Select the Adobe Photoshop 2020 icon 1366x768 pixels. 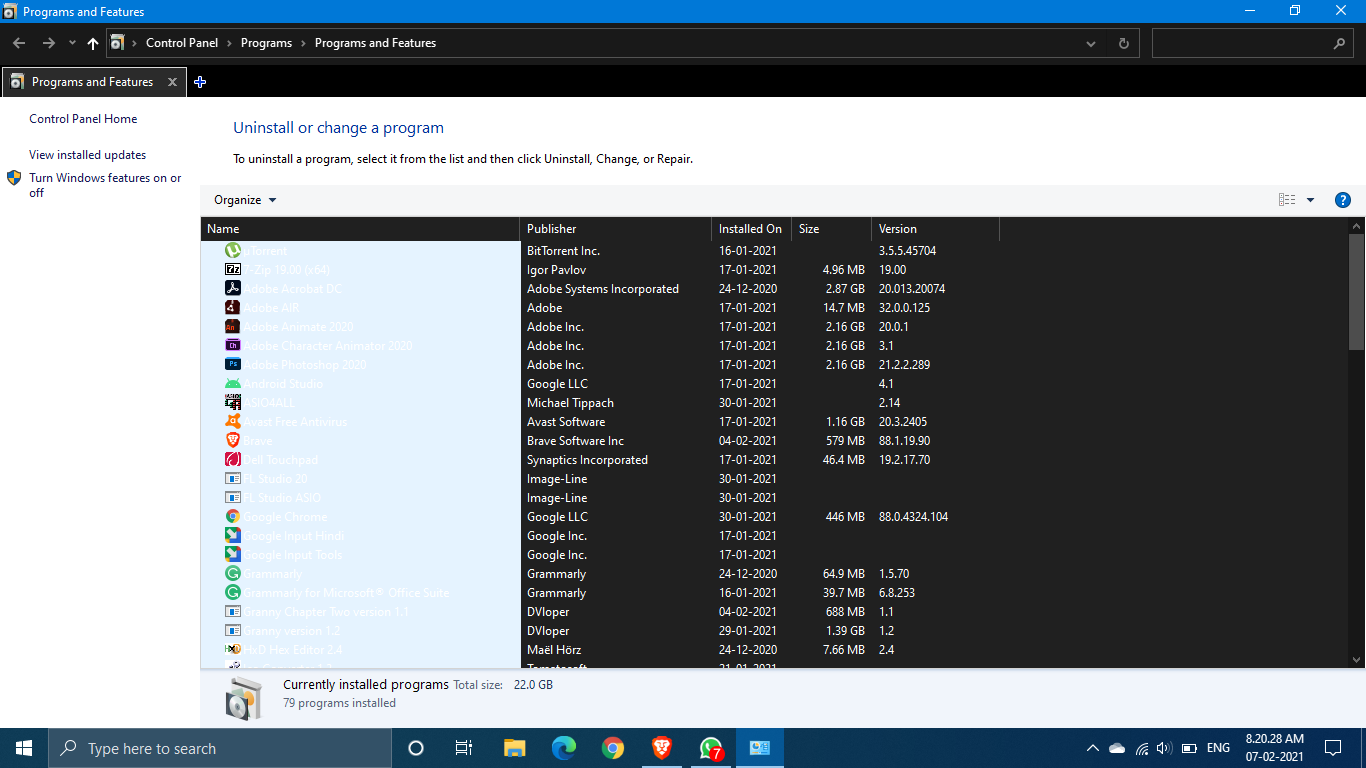[233, 365]
